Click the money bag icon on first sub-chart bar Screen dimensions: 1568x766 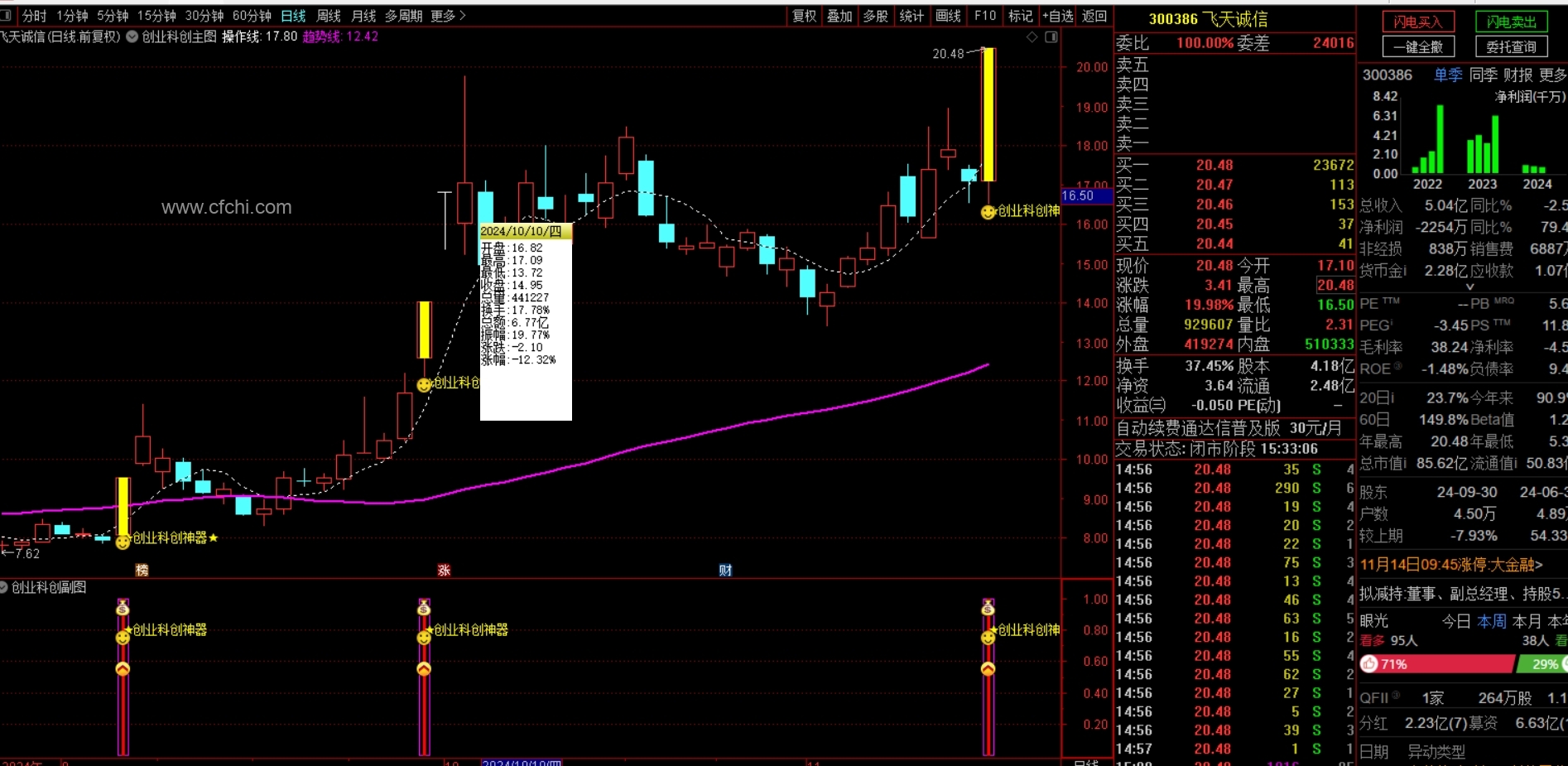[x=123, y=609]
